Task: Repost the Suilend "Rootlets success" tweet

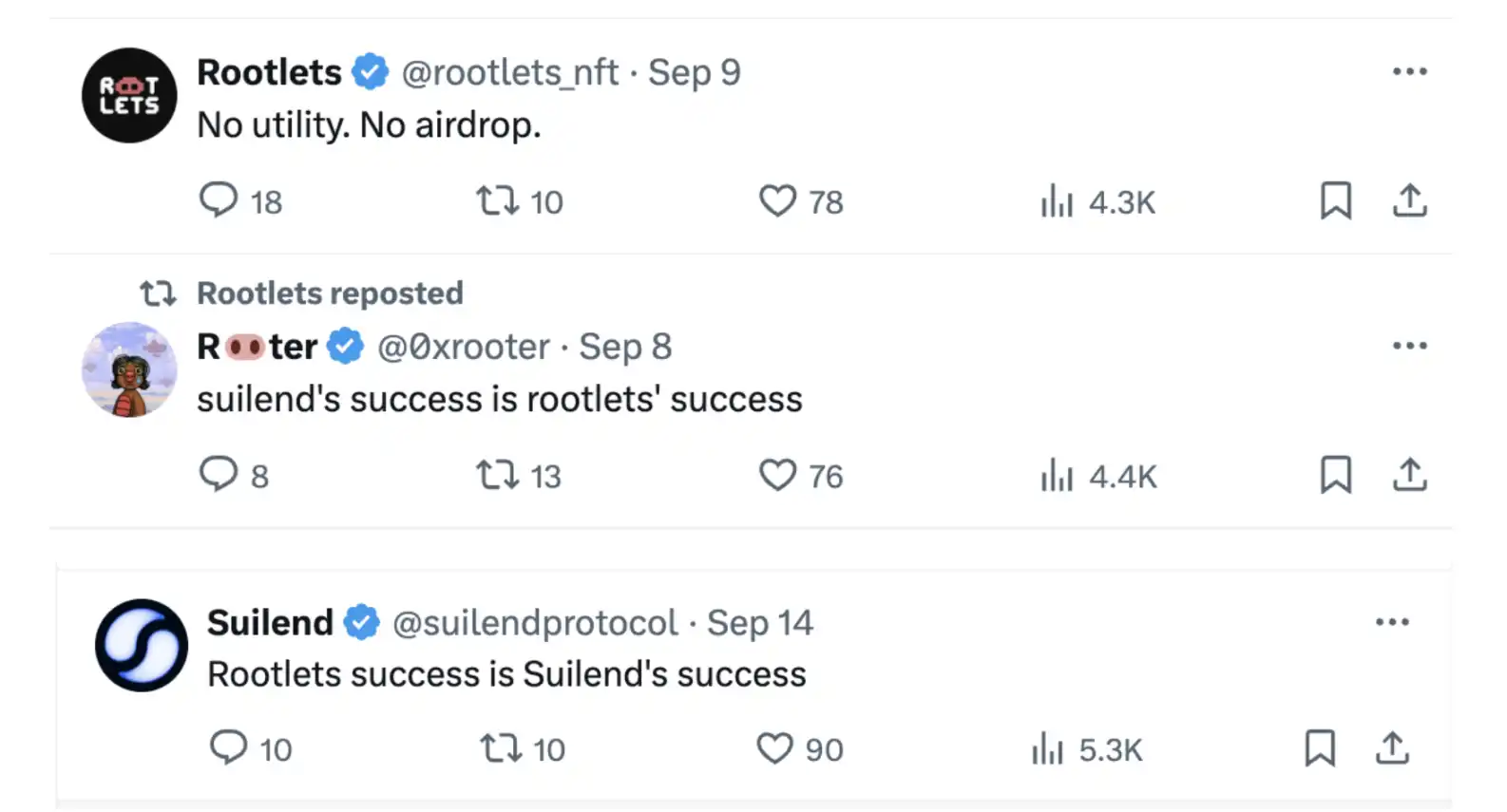Action: pos(501,748)
